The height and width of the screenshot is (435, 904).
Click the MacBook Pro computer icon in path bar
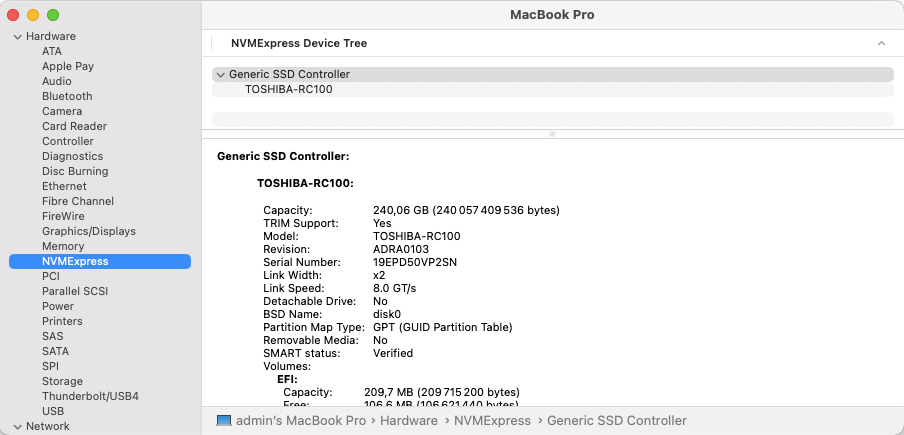pyautogui.click(x=224, y=421)
